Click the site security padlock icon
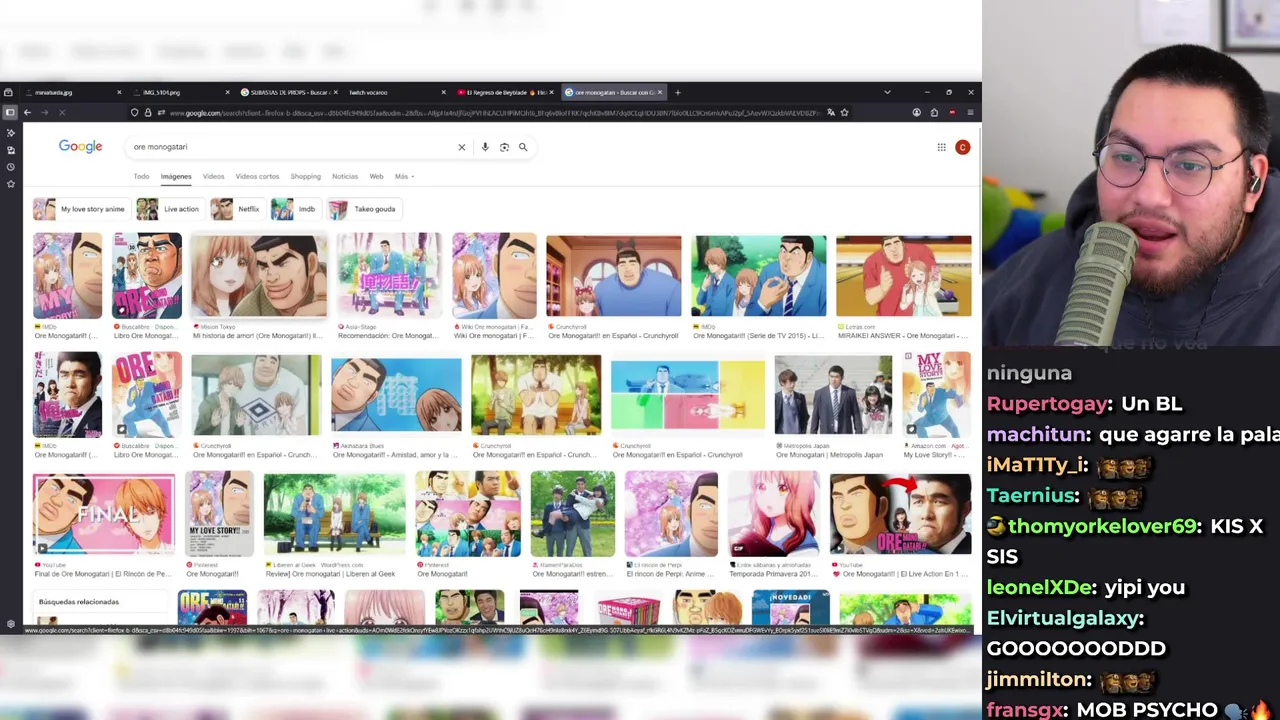Viewport: 1280px width, 720px height. [x=148, y=112]
